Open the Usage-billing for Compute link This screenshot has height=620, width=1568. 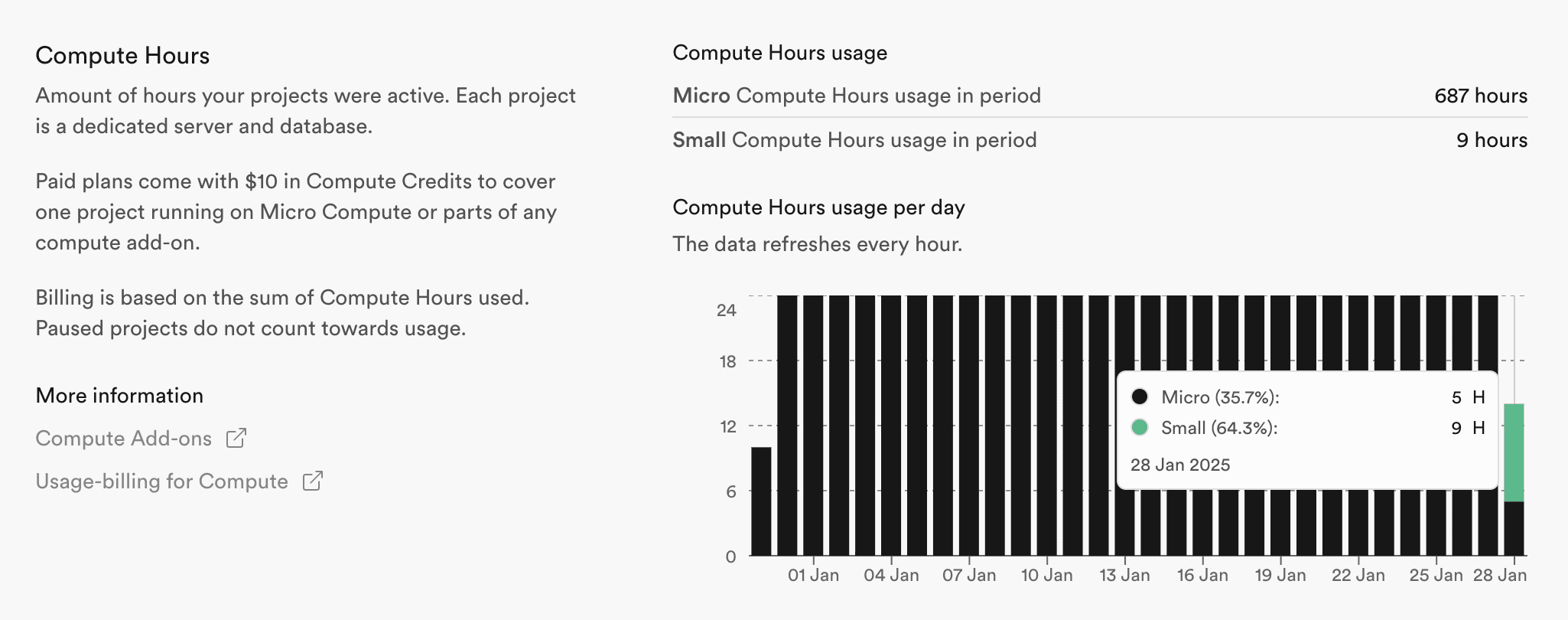click(162, 481)
